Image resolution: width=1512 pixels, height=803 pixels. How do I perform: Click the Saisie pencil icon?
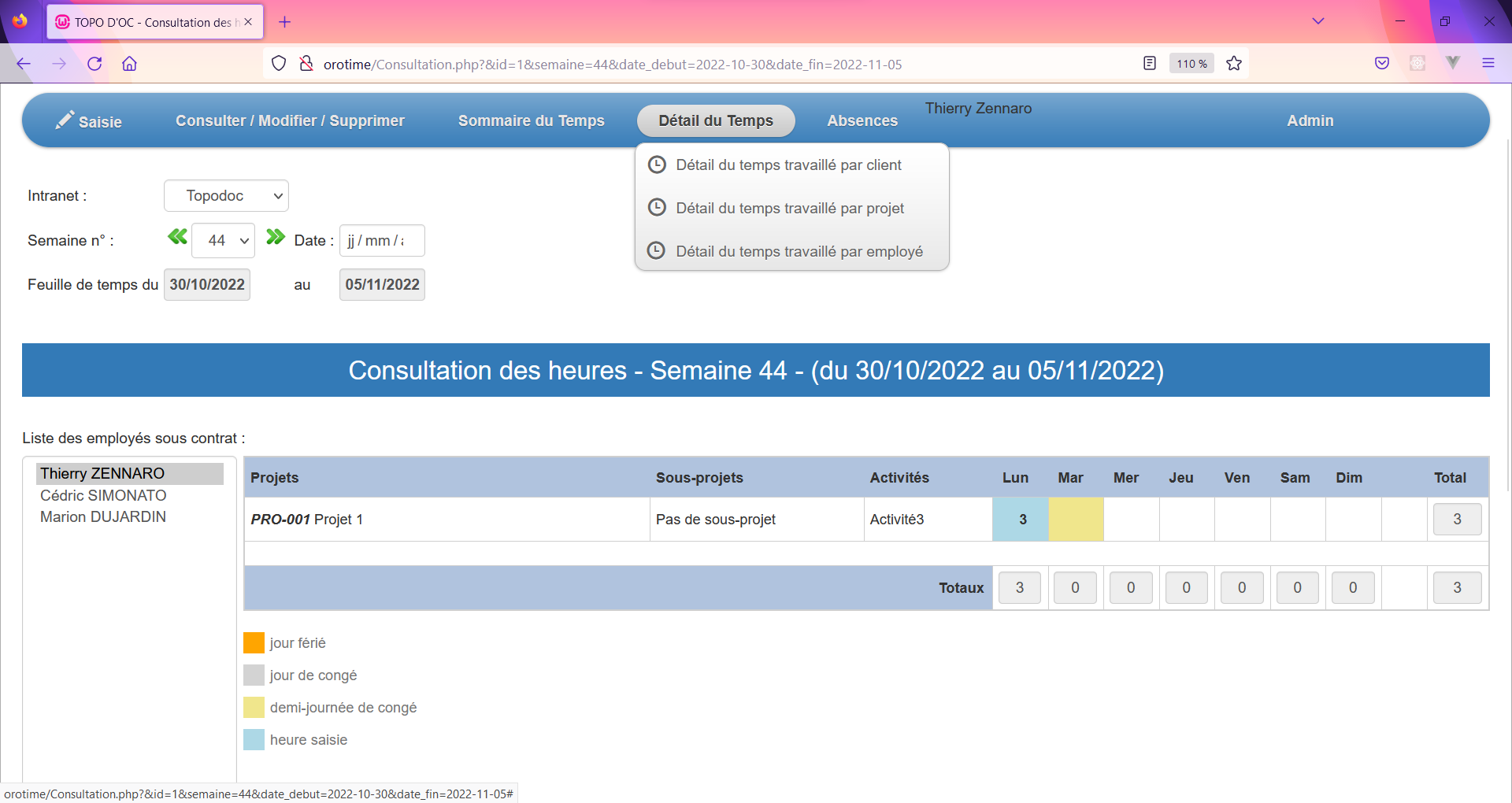65,120
